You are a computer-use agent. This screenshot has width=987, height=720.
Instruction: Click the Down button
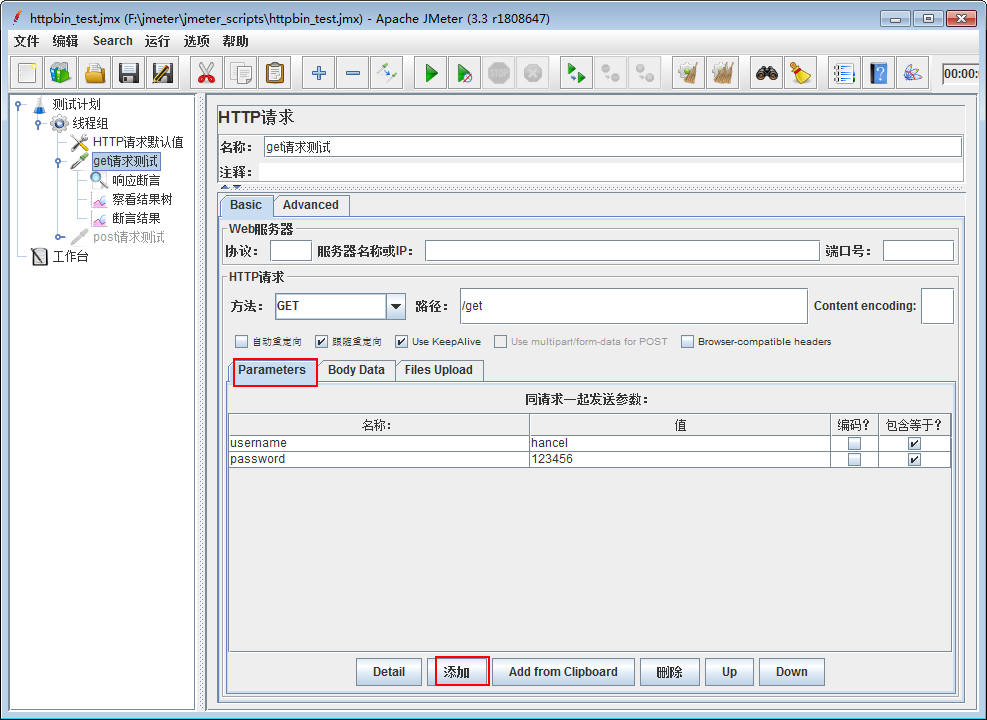pyautogui.click(x=792, y=672)
